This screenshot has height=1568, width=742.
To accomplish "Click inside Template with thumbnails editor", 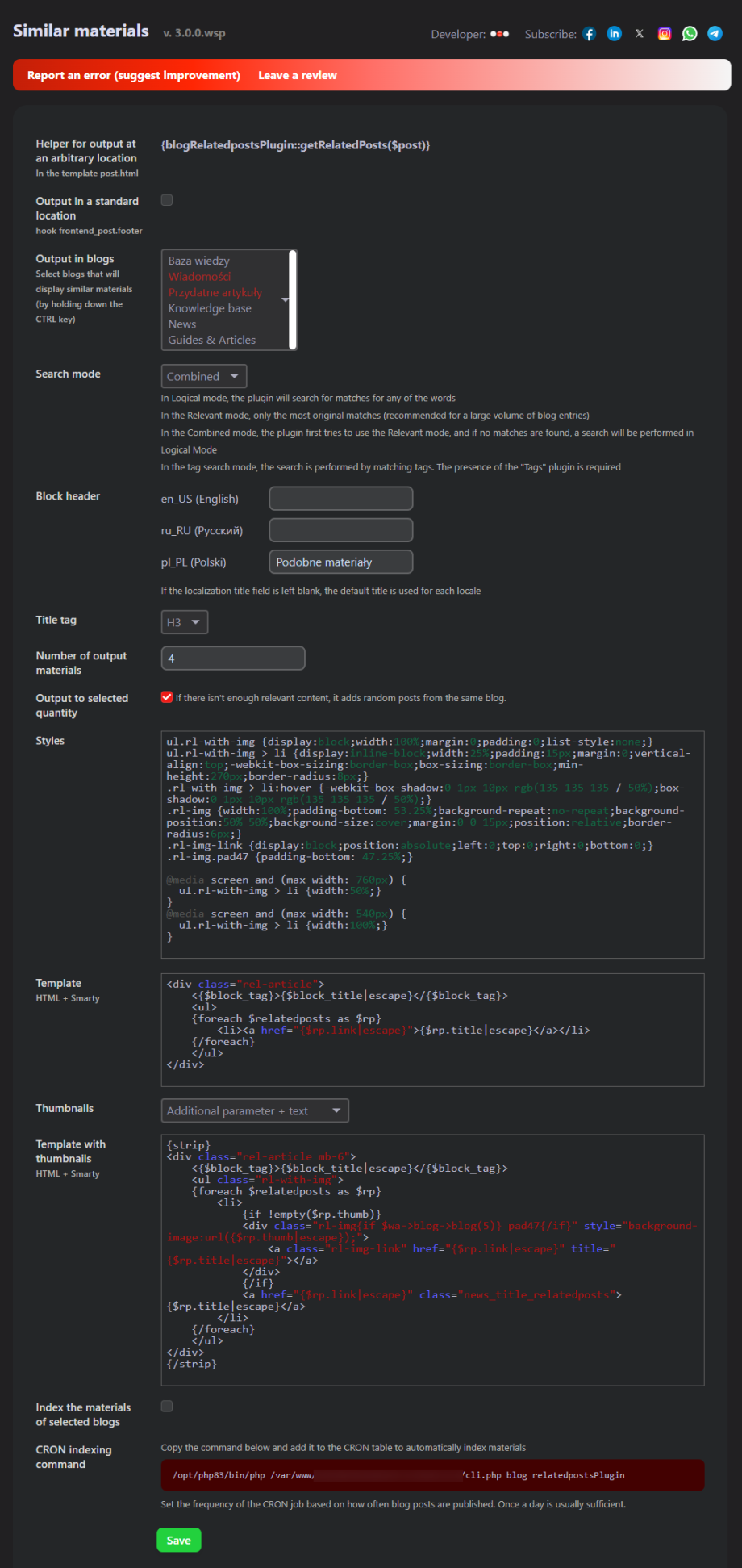I will point(432,1260).
